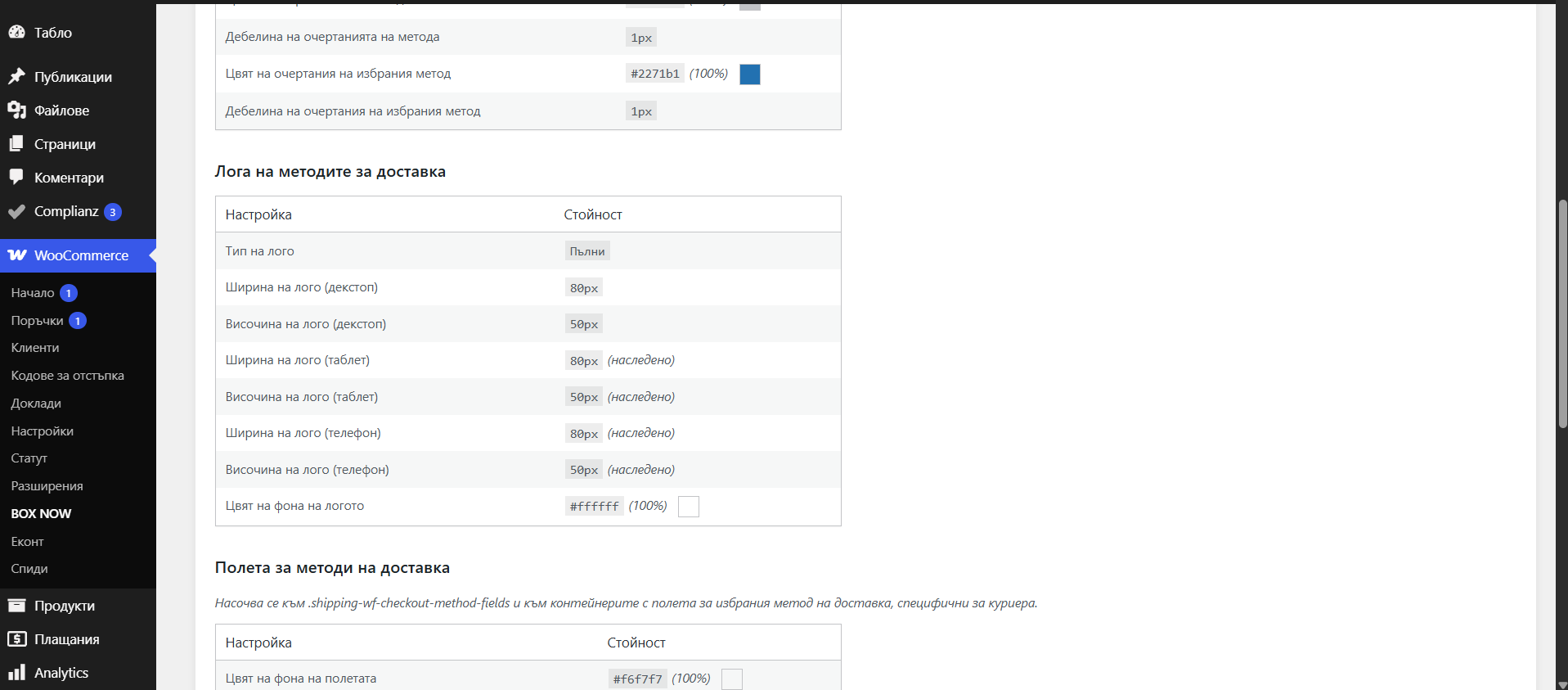Open the Табло dashboard icon
The image size is (1568, 690).
[x=17, y=32]
